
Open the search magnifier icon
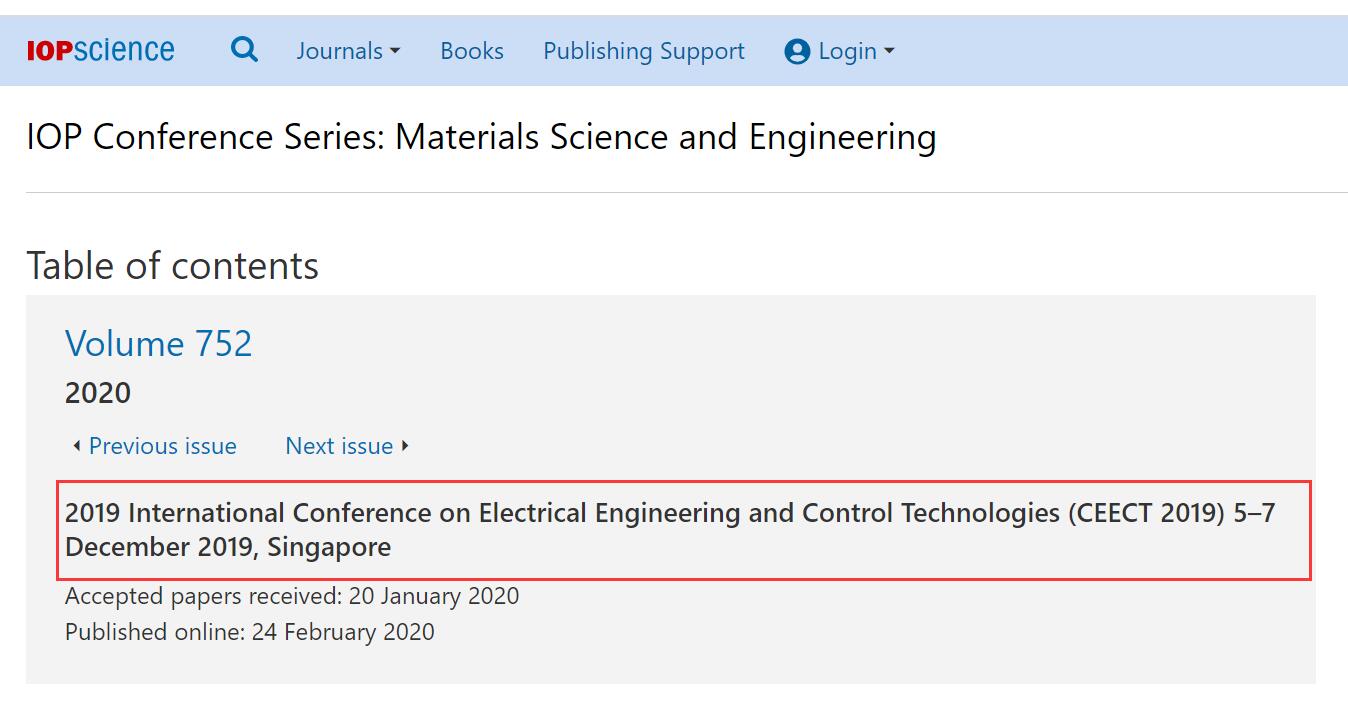(x=244, y=49)
